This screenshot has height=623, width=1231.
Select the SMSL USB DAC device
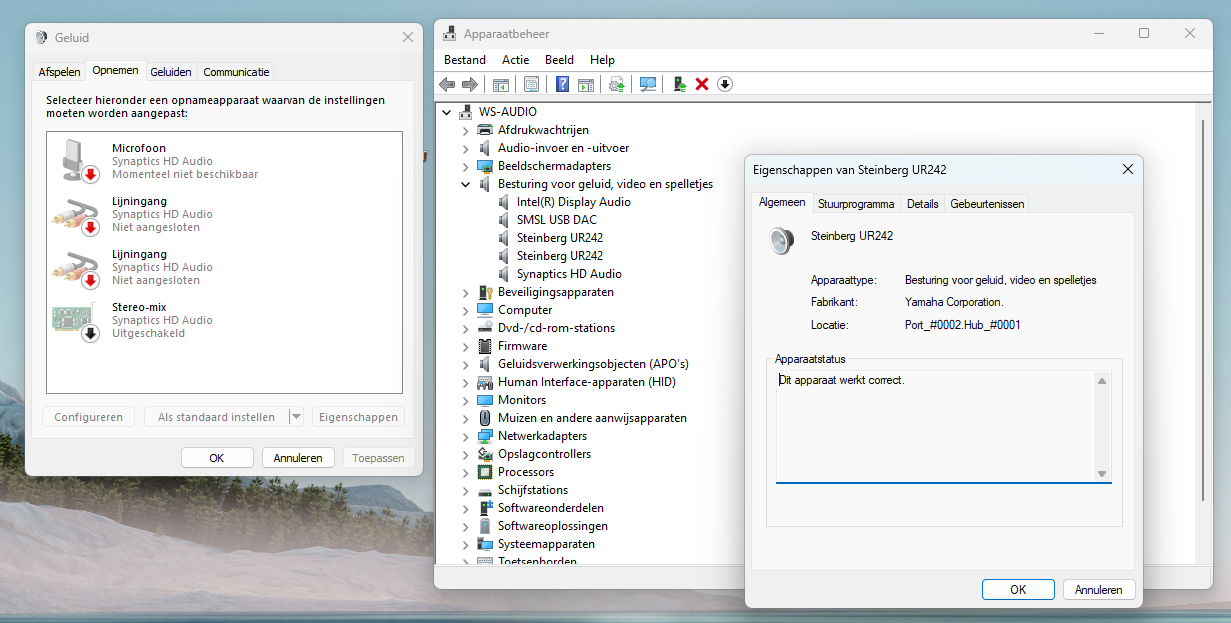click(556, 220)
